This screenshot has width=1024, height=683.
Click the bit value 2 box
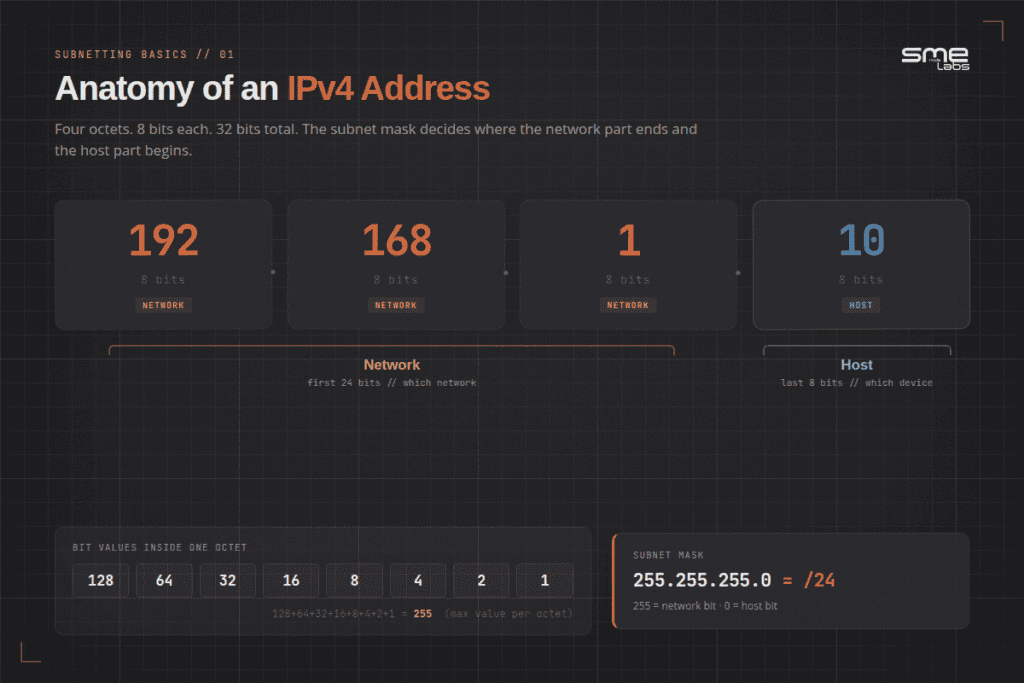click(481, 580)
